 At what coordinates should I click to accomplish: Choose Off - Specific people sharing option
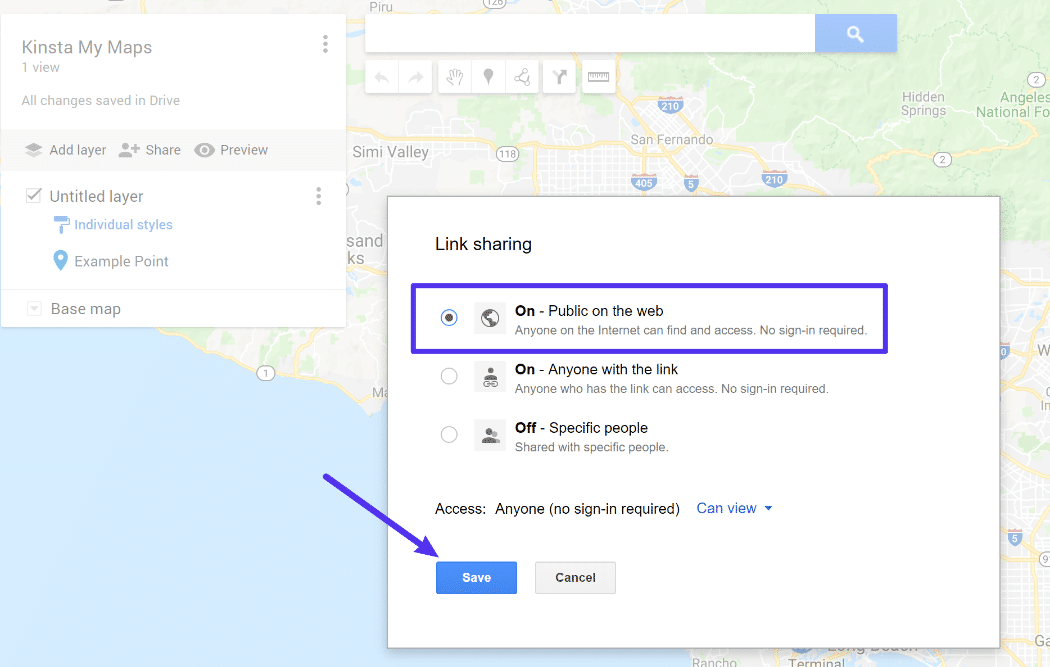(x=449, y=434)
